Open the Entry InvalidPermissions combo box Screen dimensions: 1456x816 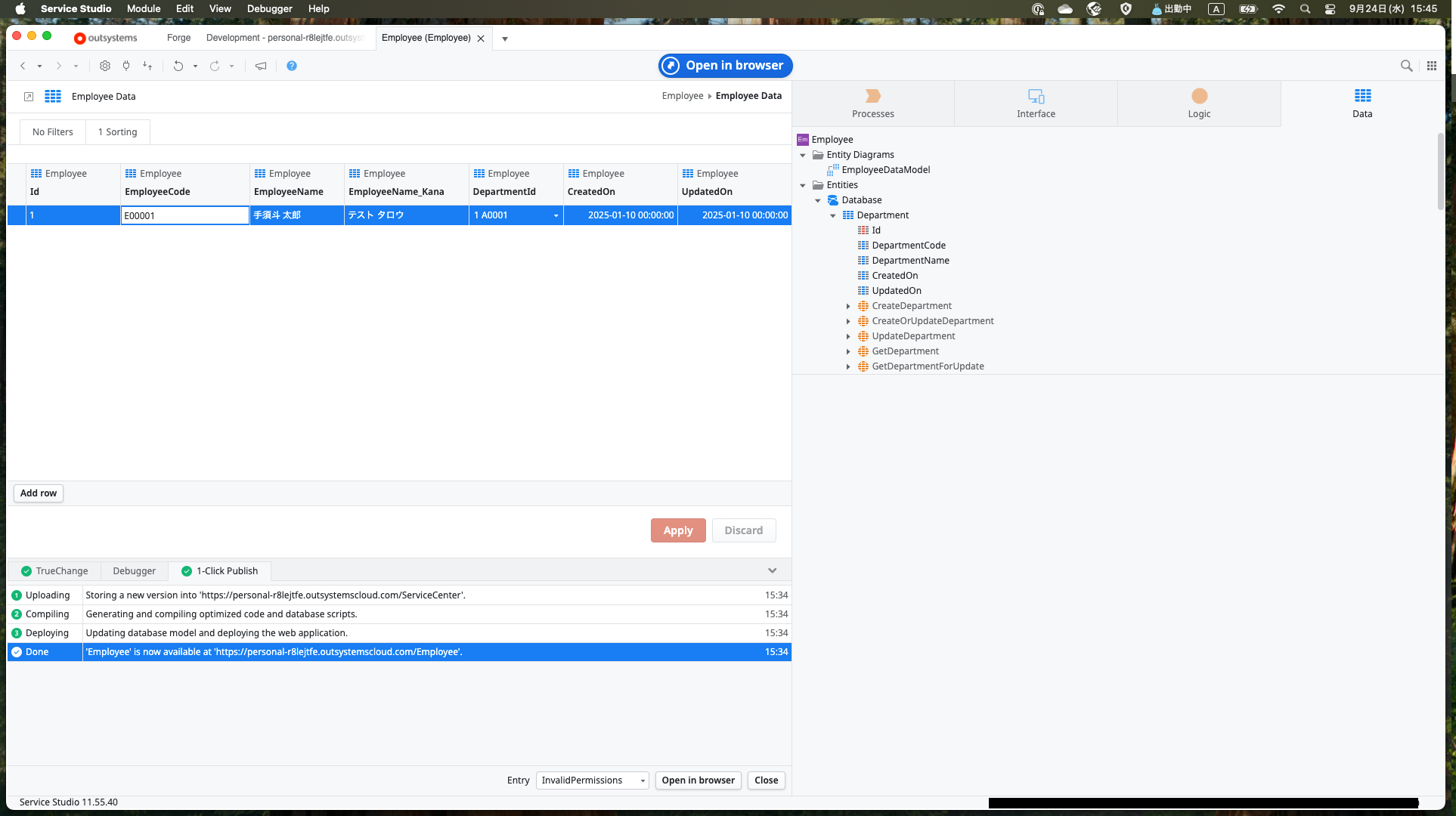592,780
